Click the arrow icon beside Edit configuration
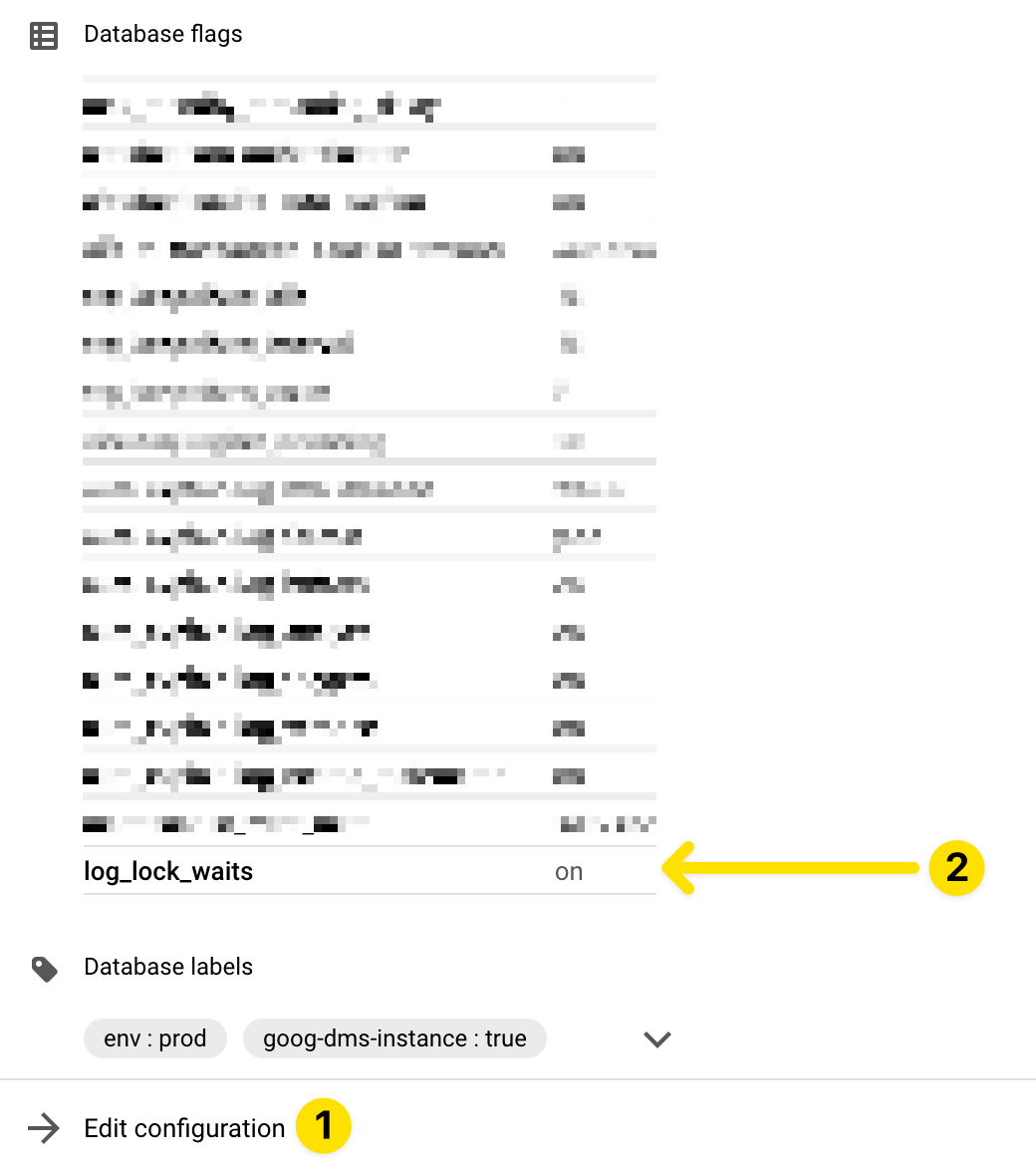1036x1172 pixels. tap(44, 1128)
